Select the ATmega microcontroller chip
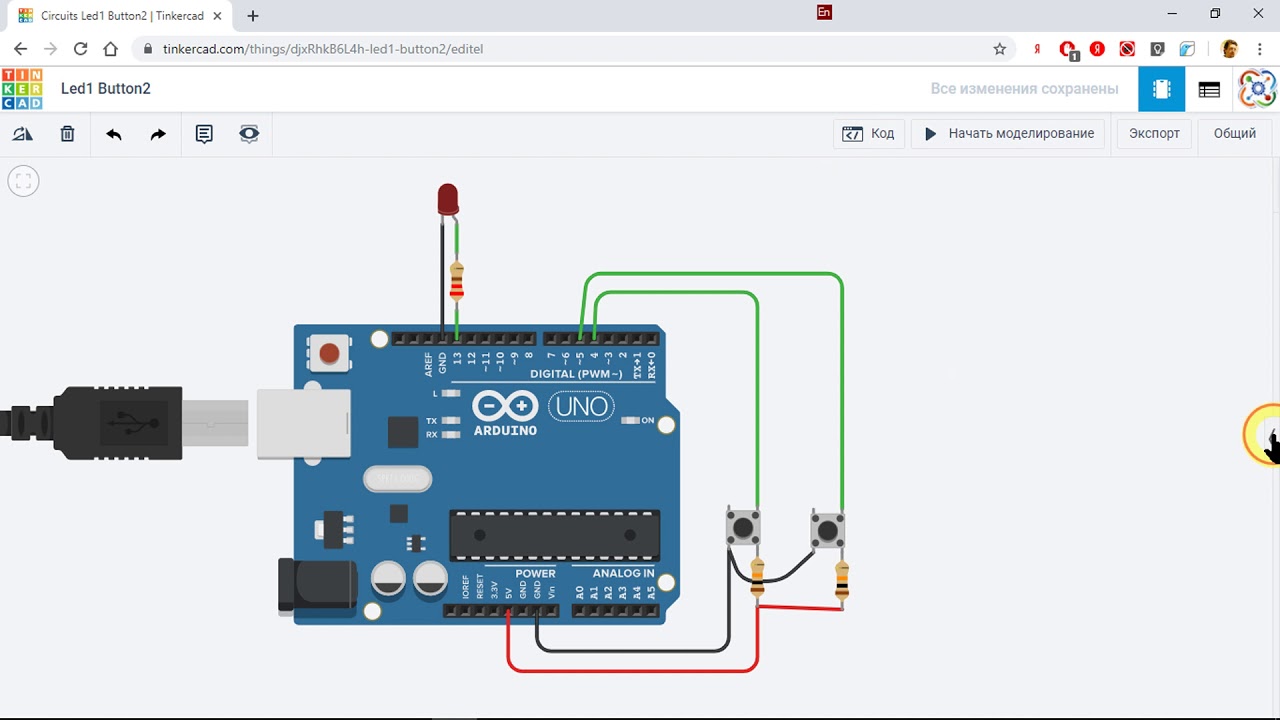Screen dimensions: 1280x720 tap(554, 535)
